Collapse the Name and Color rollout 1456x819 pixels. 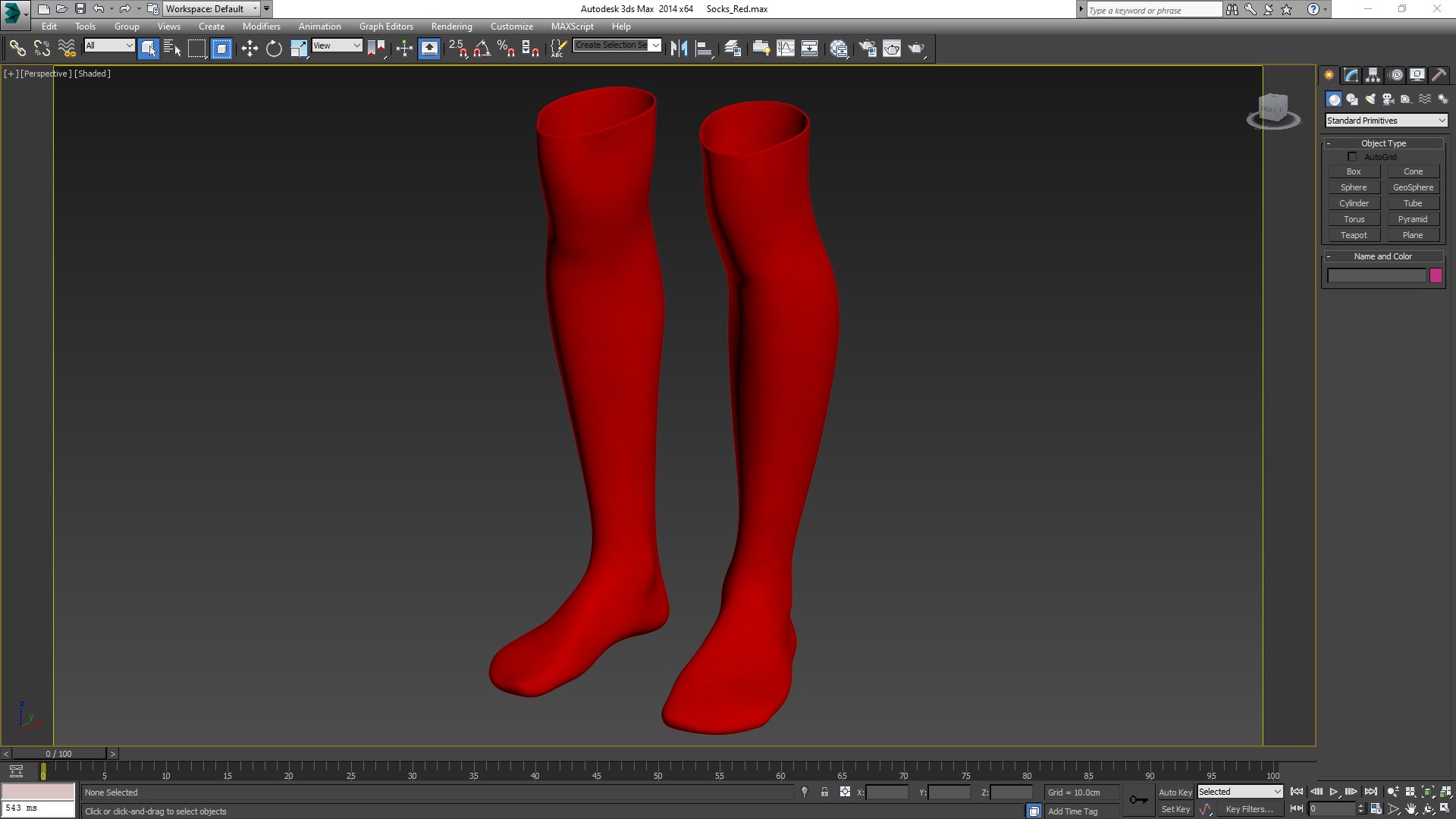[x=1383, y=256]
